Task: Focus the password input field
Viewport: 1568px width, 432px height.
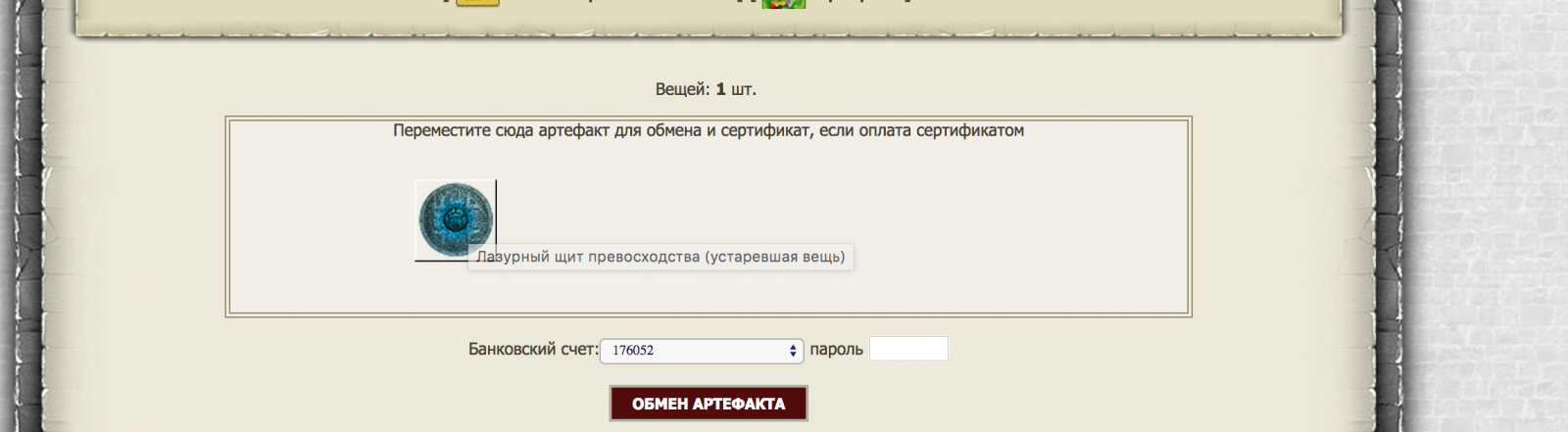Action: click(908, 349)
